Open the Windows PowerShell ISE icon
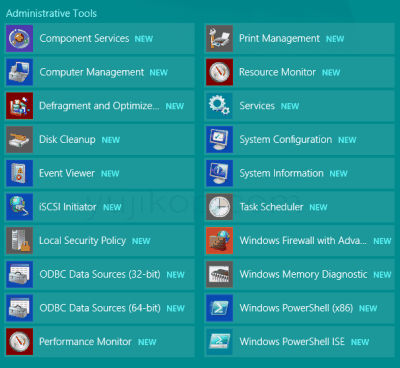 coord(219,341)
